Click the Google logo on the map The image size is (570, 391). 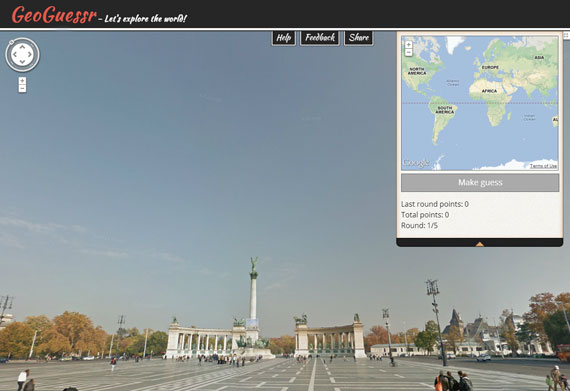point(416,163)
